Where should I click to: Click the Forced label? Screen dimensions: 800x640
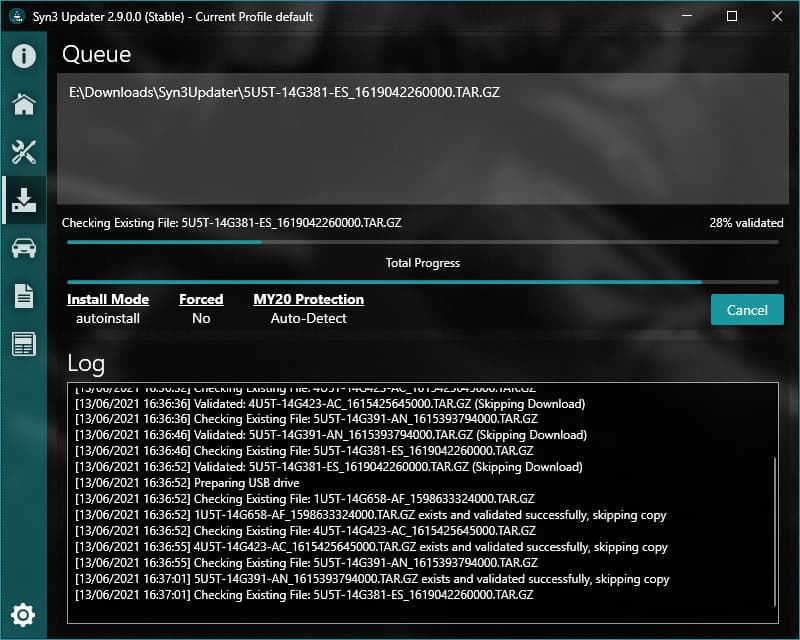click(x=201, y=299)
